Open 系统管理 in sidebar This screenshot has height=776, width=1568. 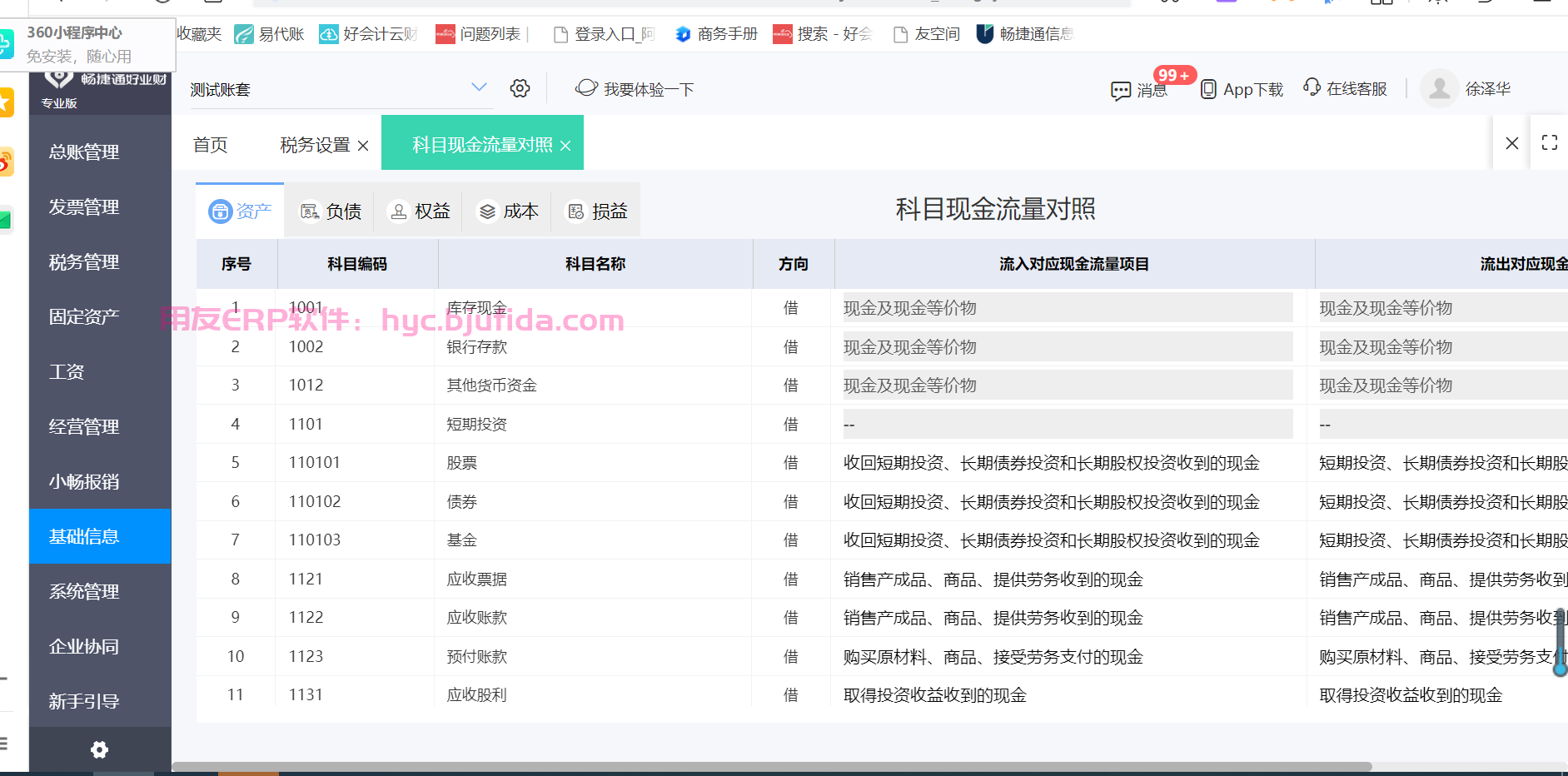tap(100, 591)
